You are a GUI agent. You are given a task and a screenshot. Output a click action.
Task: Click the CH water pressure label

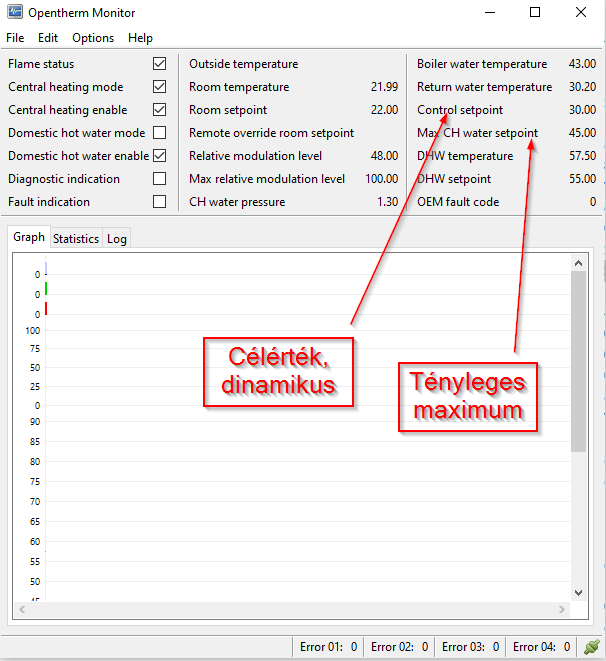pos(237,202)
